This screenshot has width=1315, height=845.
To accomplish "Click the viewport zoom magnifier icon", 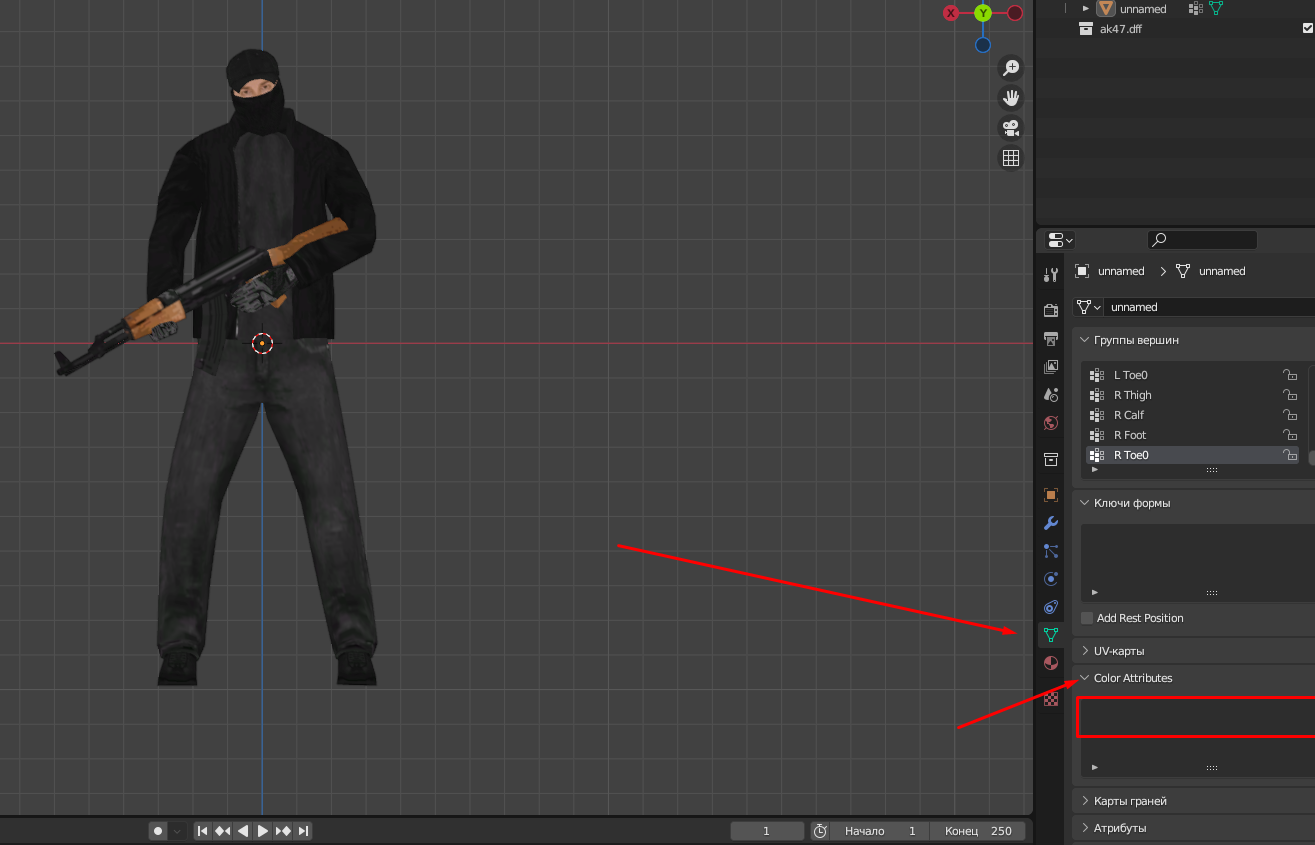I will [1011, 67].
